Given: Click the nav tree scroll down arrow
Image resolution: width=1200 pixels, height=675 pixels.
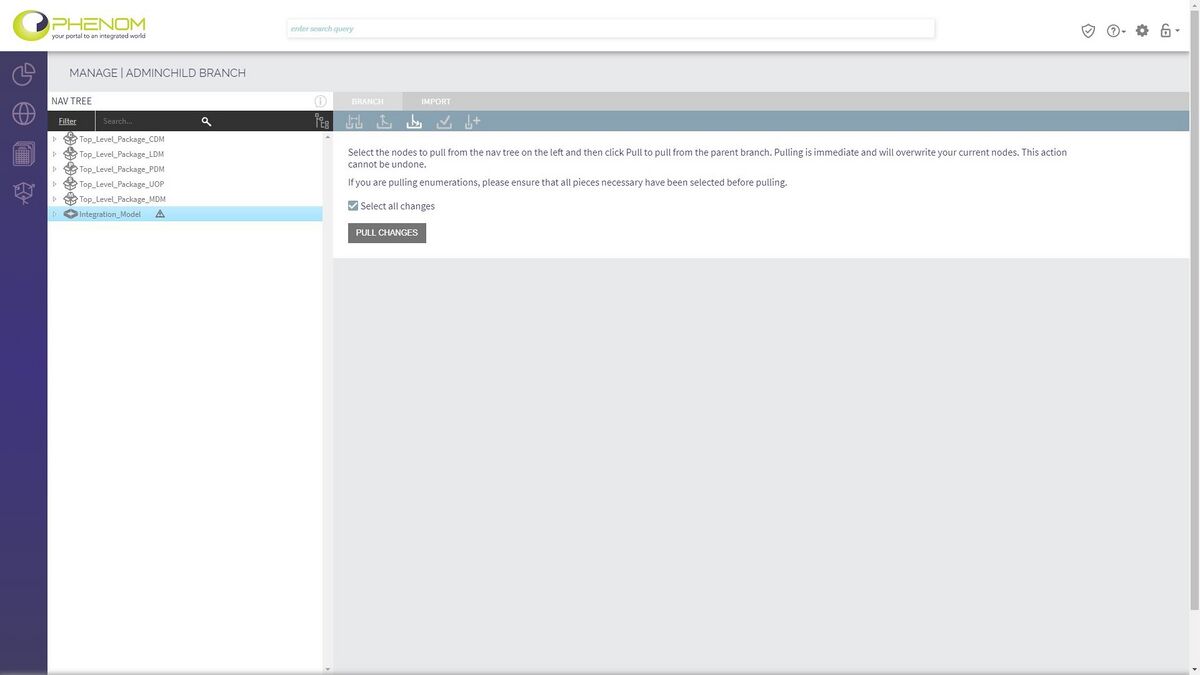Looking at the screenshot, I should (327, 669).
